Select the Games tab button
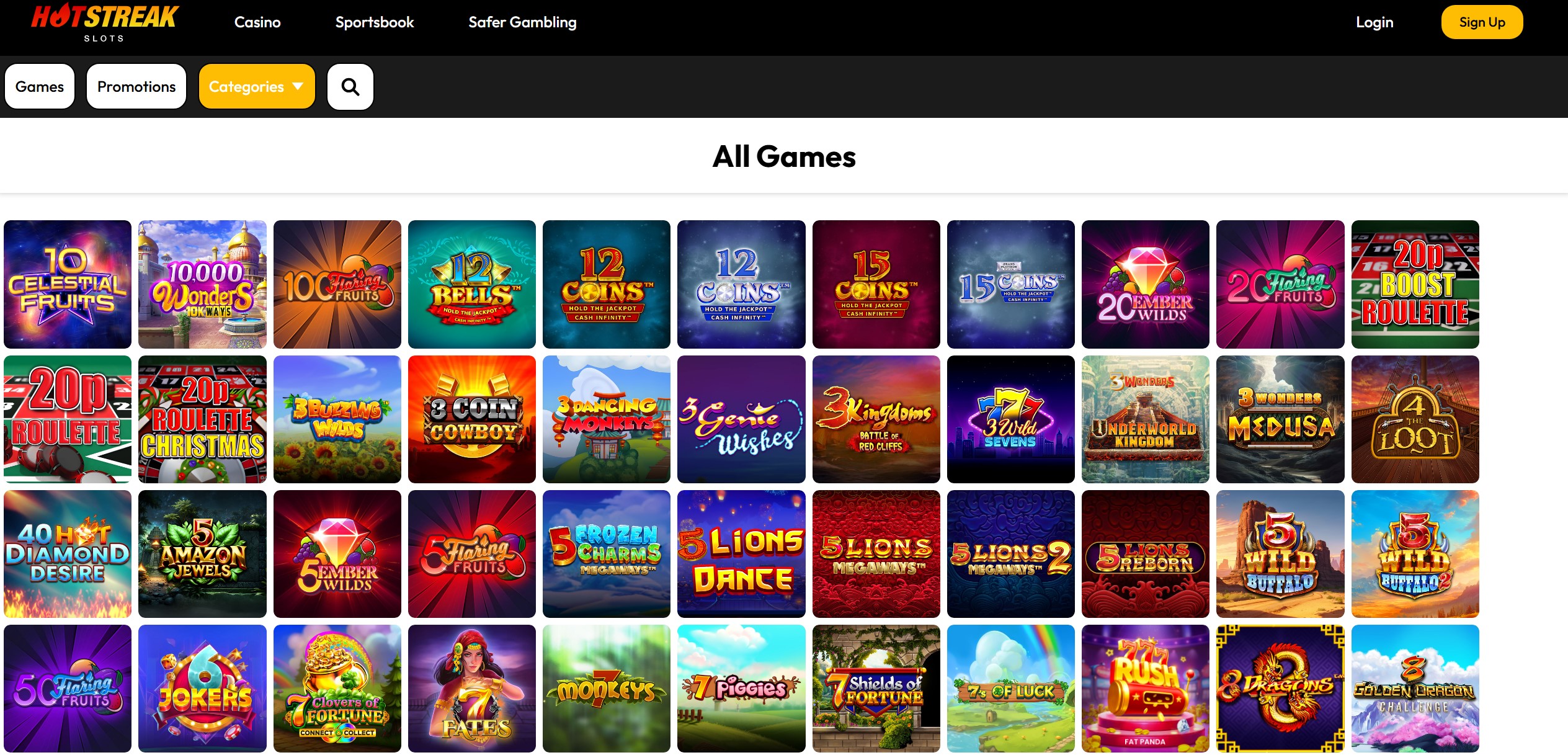1568x755 pixels. [x=40, y=87]
